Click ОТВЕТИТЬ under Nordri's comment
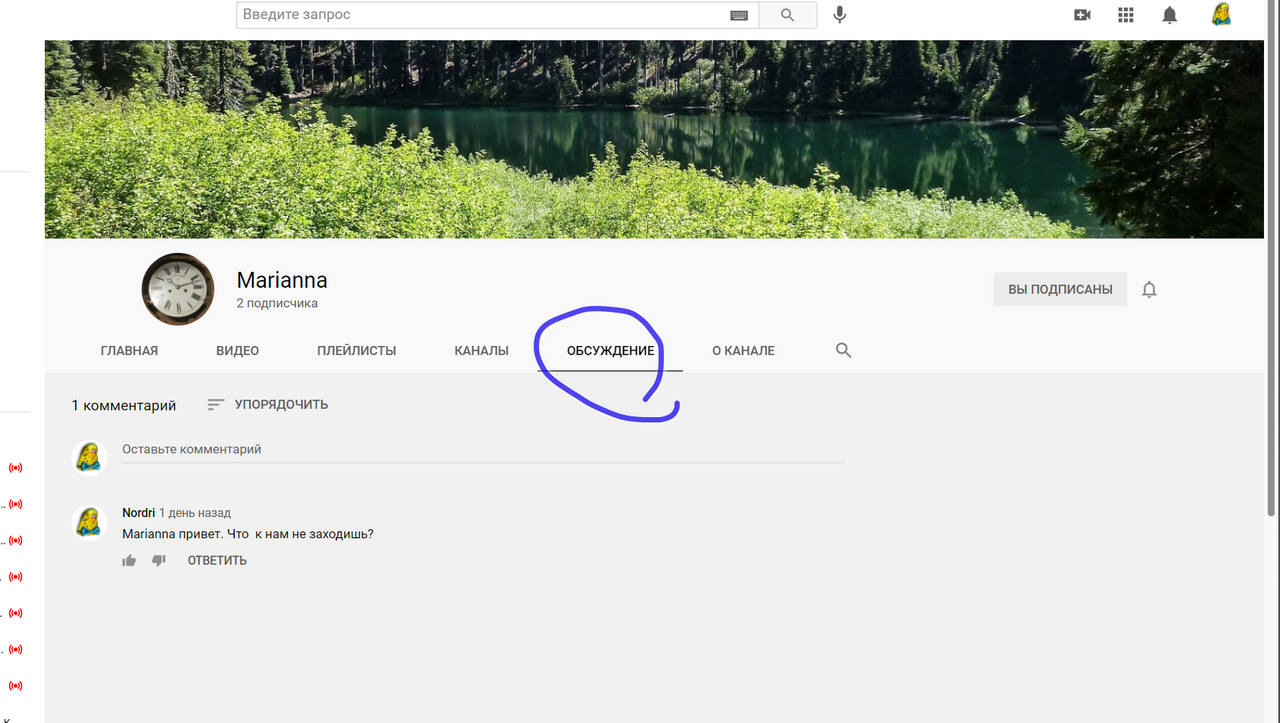Image resolution: width=1280 pixels, height=723 pixels. 217,561
